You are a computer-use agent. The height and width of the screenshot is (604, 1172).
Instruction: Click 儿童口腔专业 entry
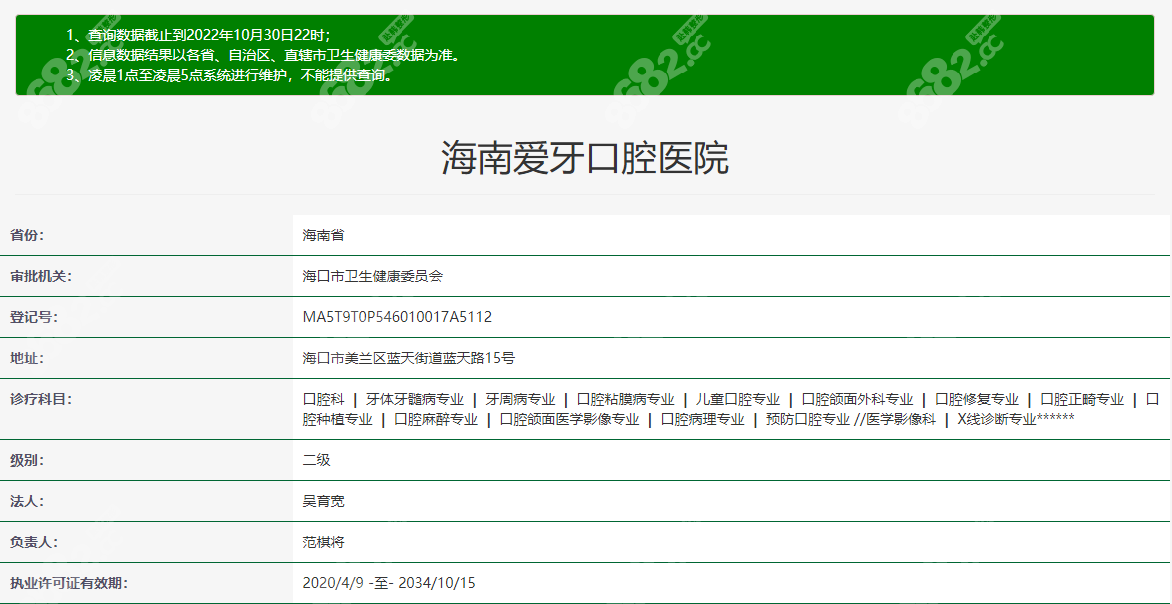pyautogui.click(x=738, y=399)
